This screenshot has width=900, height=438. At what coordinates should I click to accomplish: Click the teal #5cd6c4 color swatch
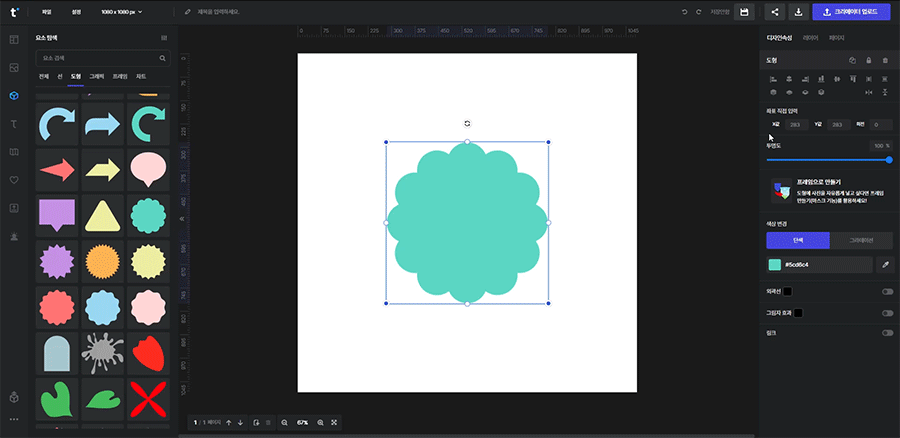coord(775,265)
